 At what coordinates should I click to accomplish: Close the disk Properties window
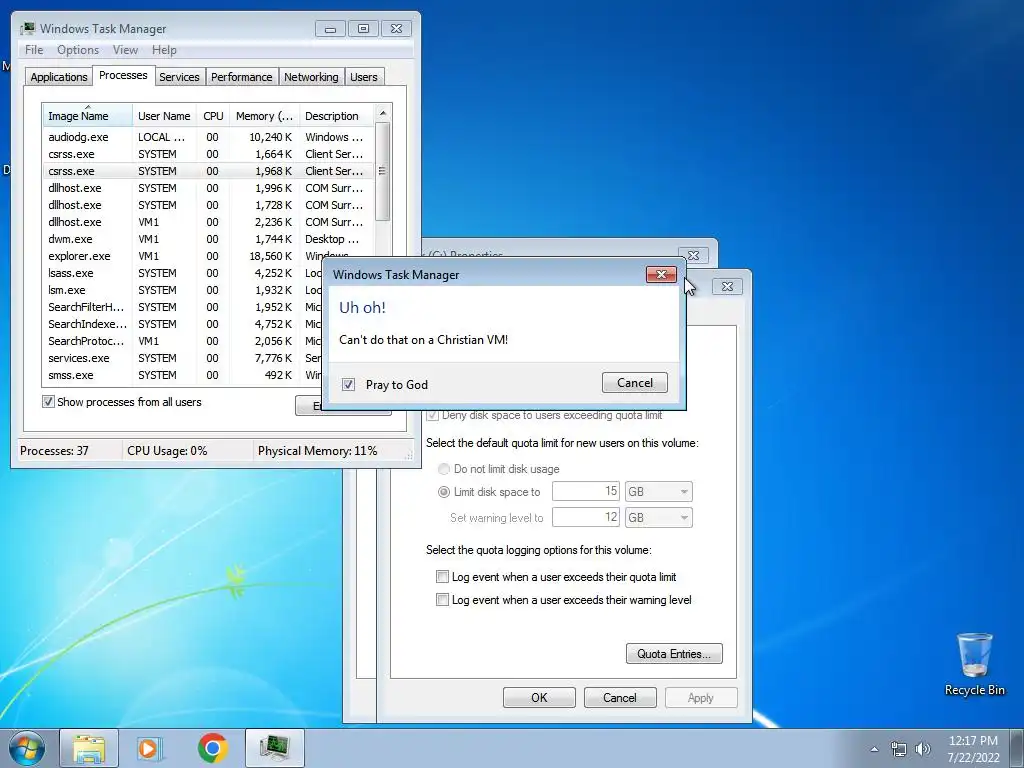point(694,255)
